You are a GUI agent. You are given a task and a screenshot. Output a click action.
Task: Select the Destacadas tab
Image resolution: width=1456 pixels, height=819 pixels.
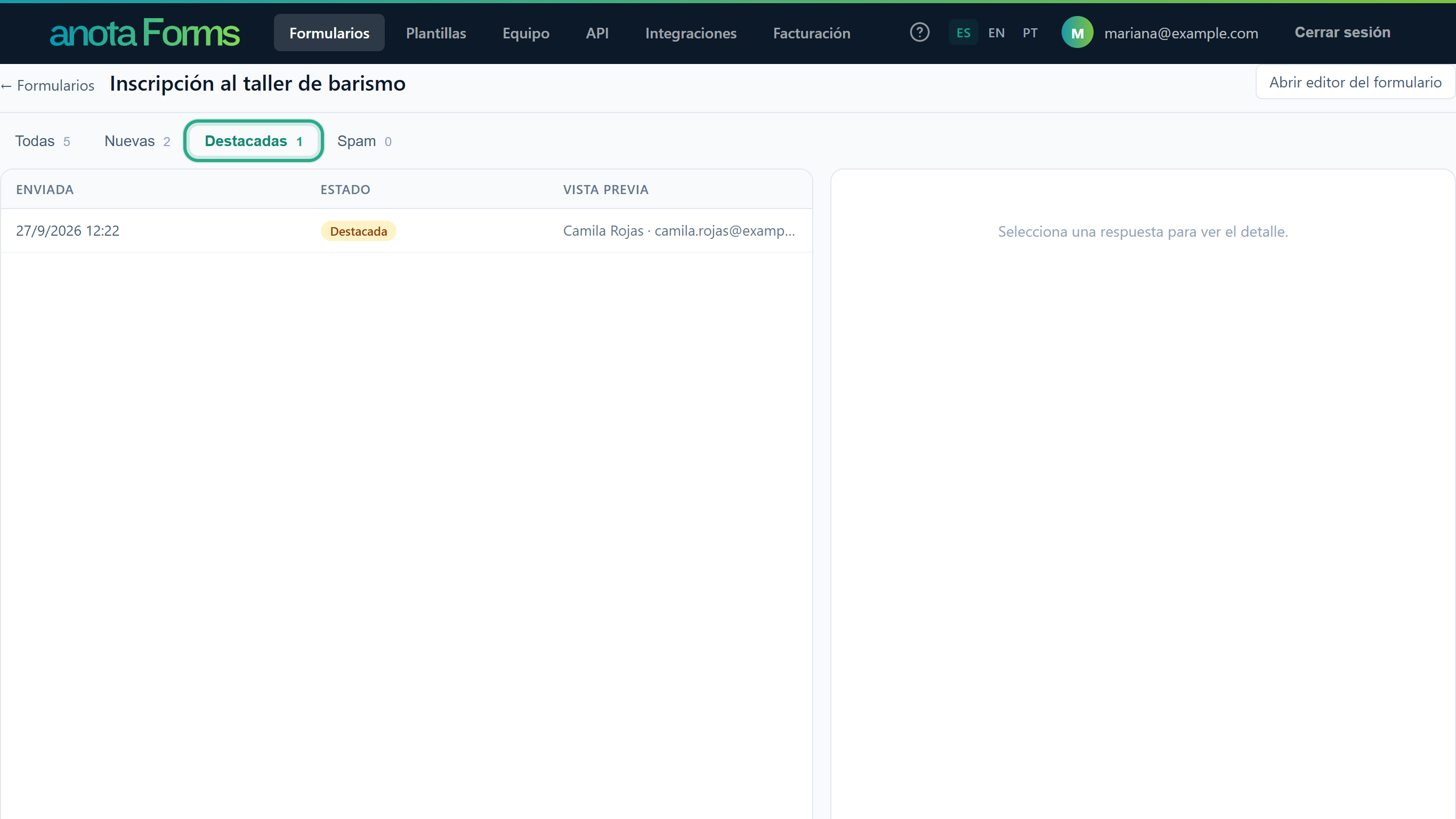point(253,141)
